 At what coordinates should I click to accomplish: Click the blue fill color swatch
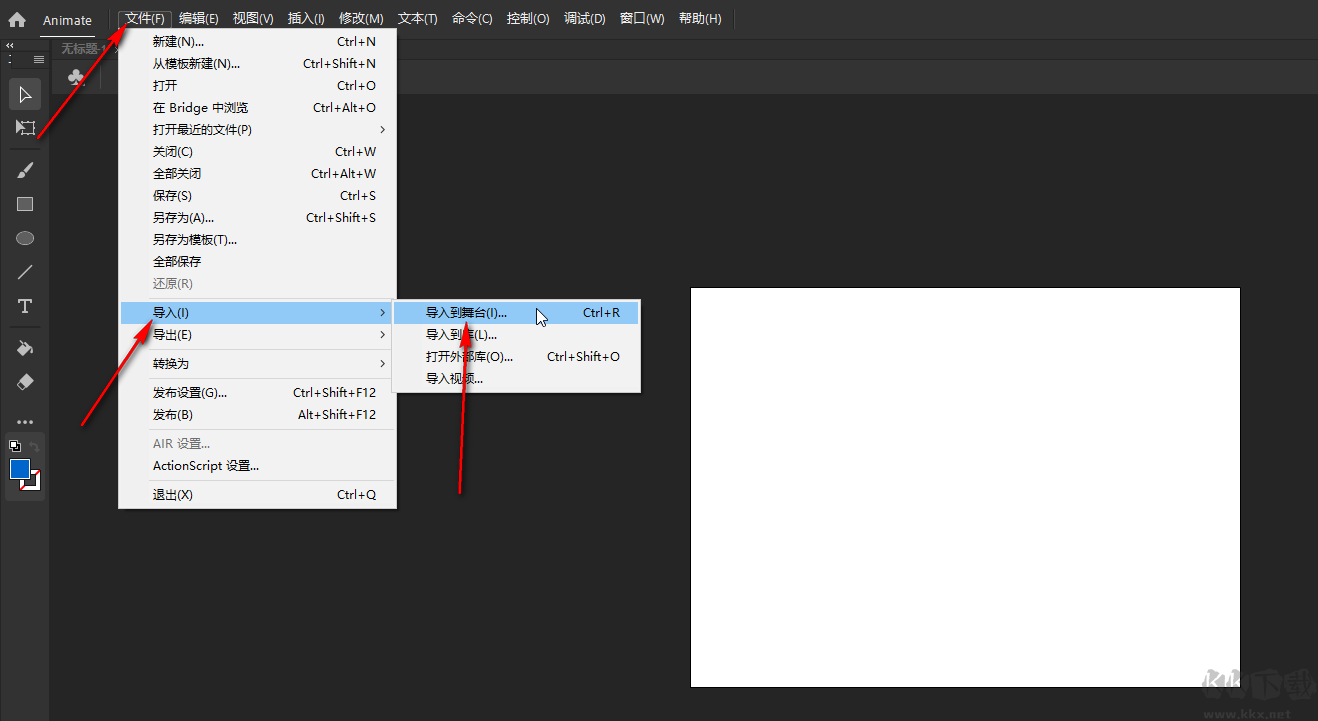(x=19, y=467)
